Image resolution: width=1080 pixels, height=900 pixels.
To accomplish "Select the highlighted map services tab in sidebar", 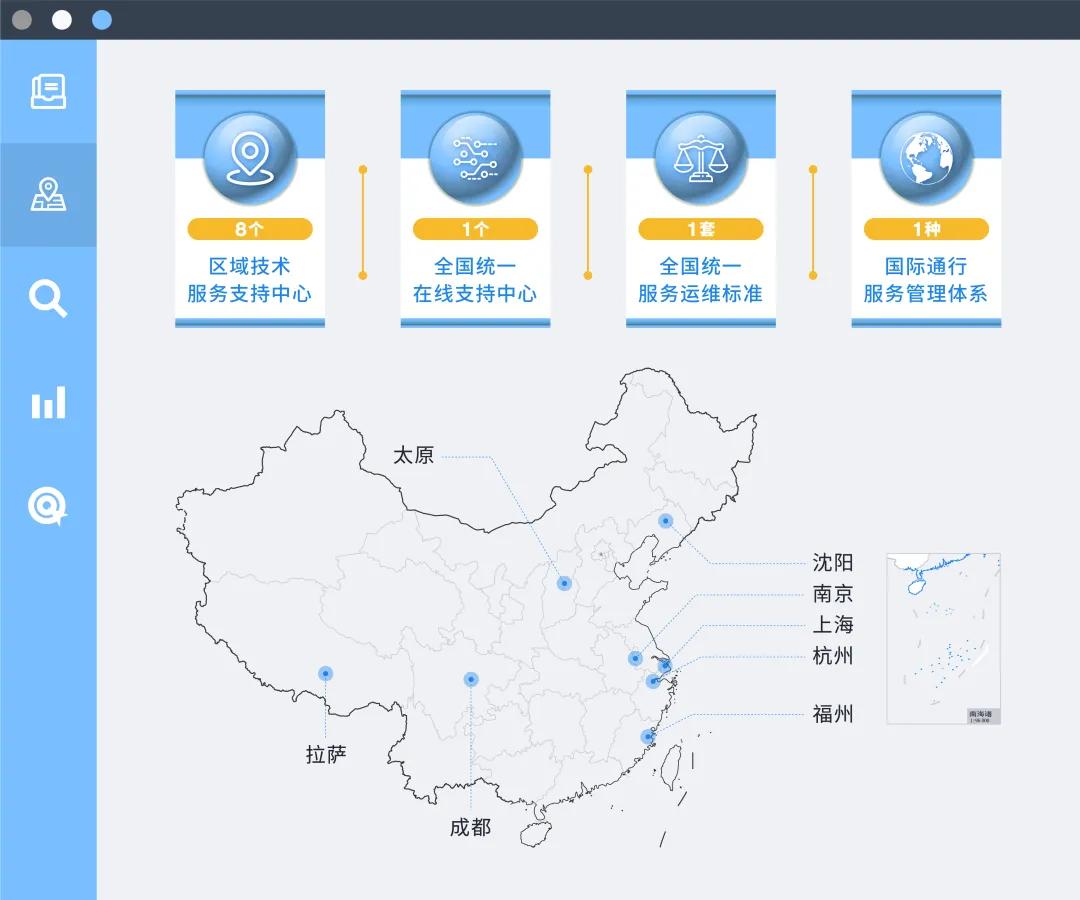I will (x=48, y=192).
